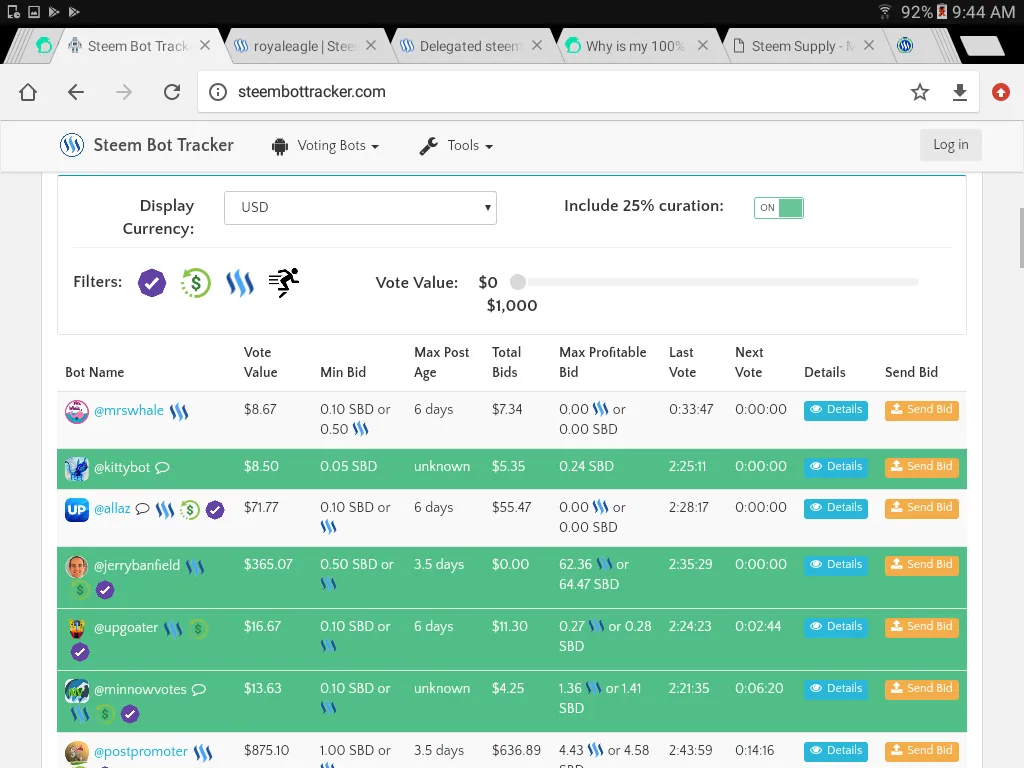Send Bid to @postpromoter
This screenshot has width=1024, height=768.
tap(921, 751)
